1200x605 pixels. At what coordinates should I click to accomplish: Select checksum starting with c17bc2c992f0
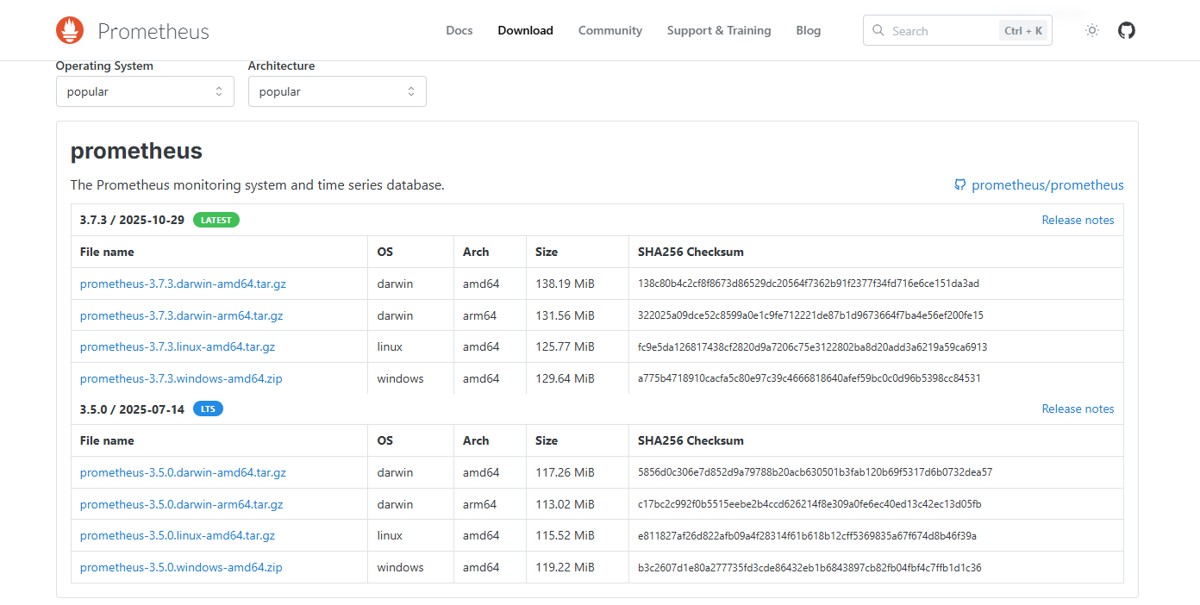[x=809, y=505]
